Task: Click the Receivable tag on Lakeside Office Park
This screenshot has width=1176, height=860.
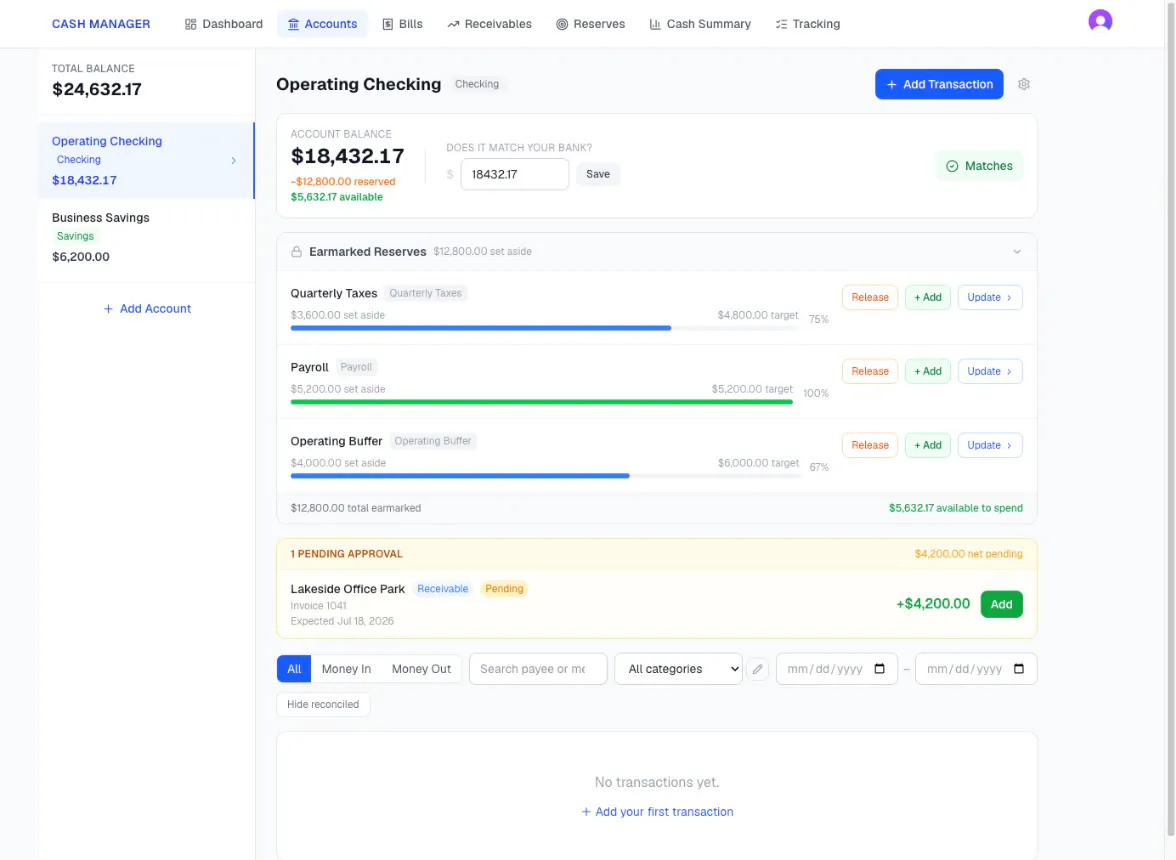Action: coord(442,589)
